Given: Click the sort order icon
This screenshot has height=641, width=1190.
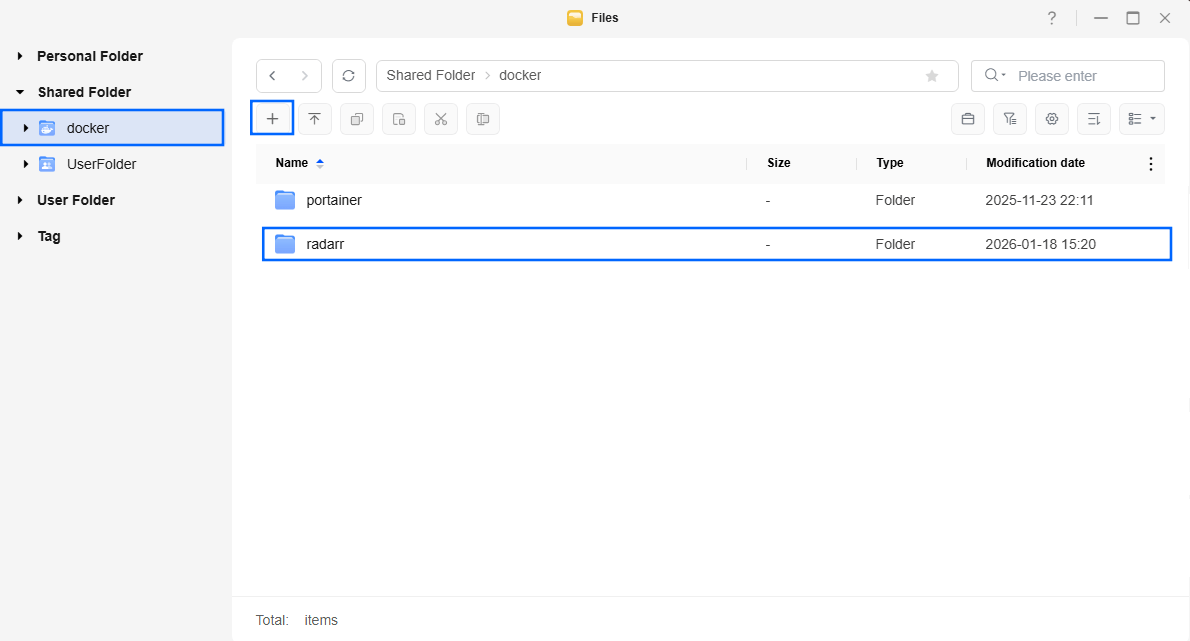Looking at the screenshot, I should (x=1094, y=119).
